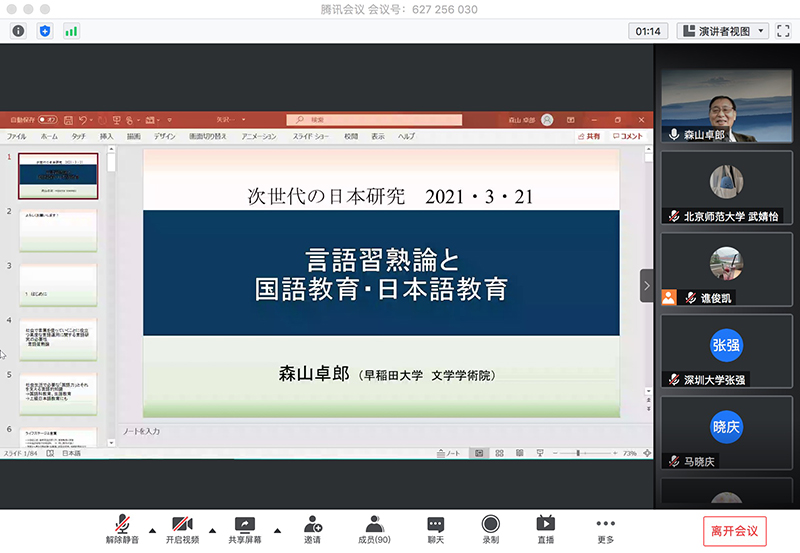Open the live stream (直播) icon
This screenshot has width=800, height=553.
tap(545, 529)
